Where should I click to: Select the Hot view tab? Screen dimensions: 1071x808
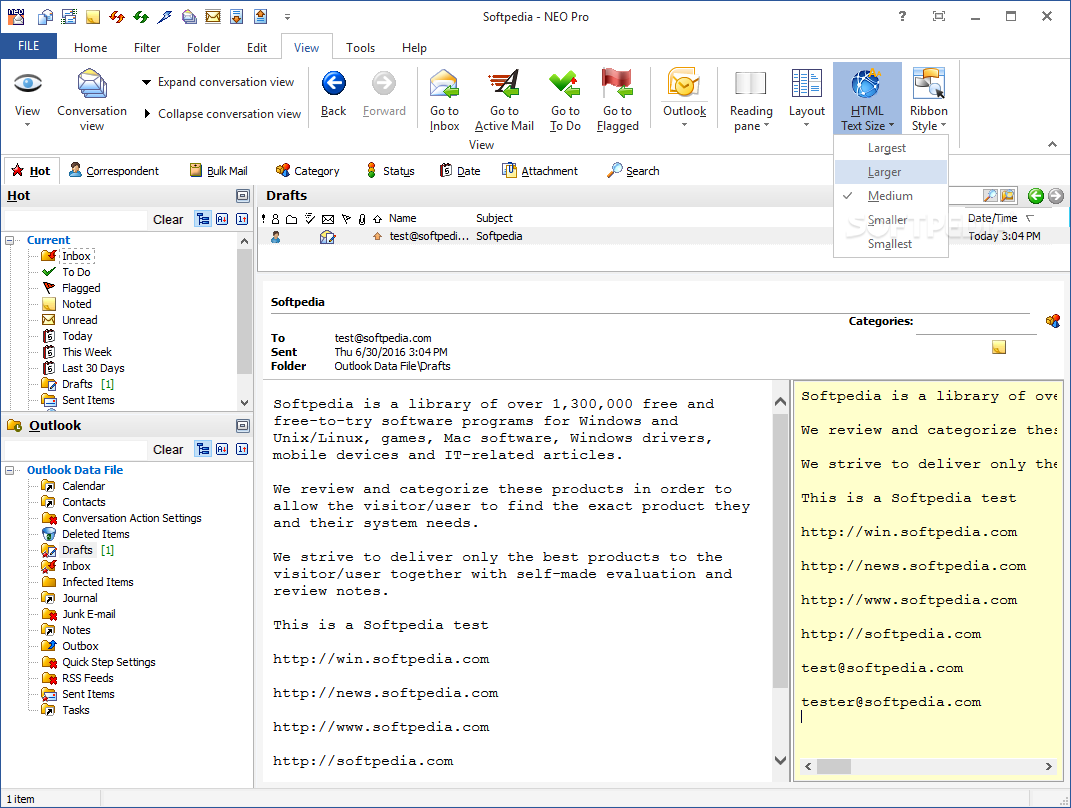pyautogui.click(x=31, y=171)
